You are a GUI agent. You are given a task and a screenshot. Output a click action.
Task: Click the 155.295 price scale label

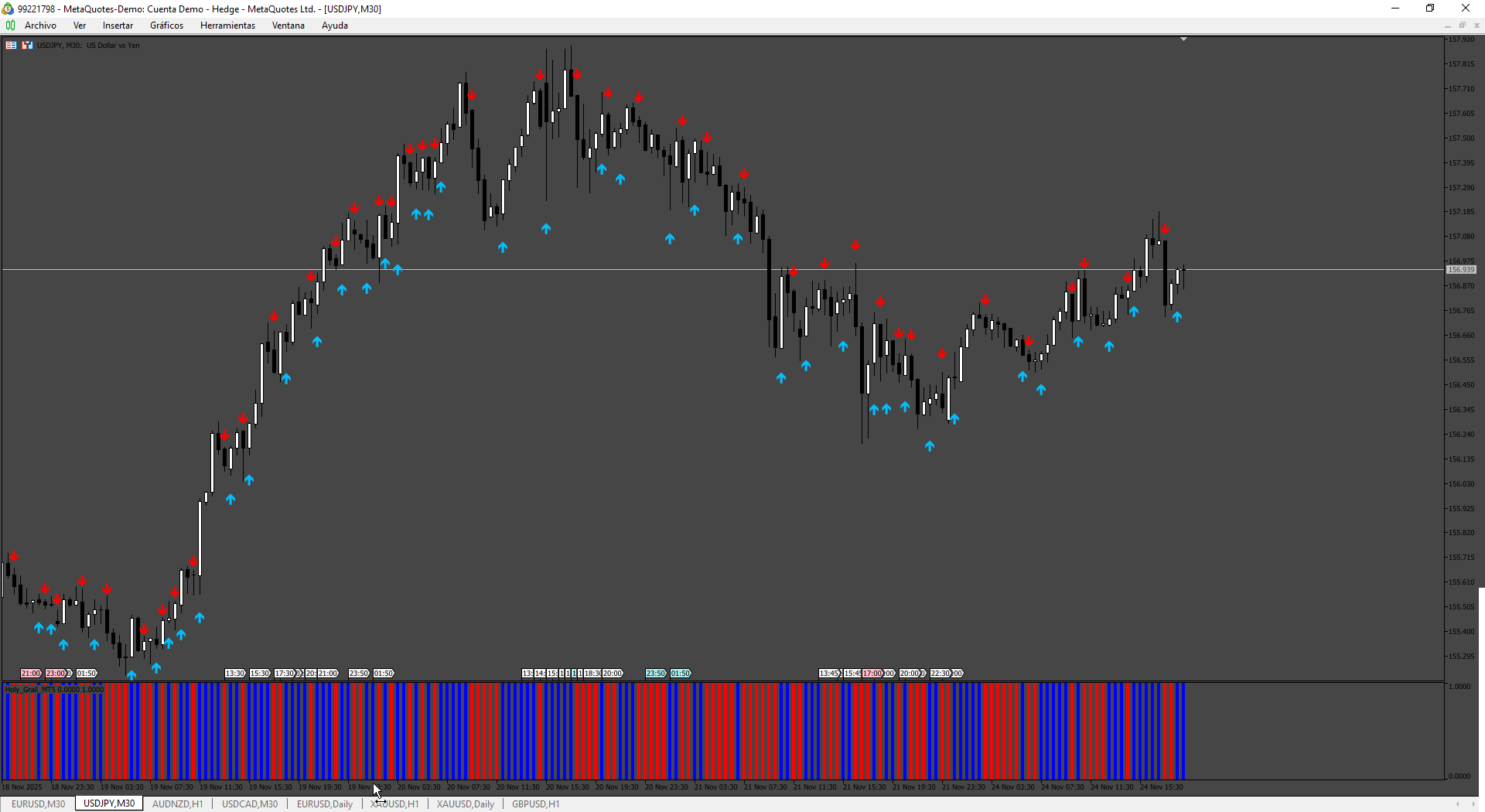click(x=1461, y=657)
